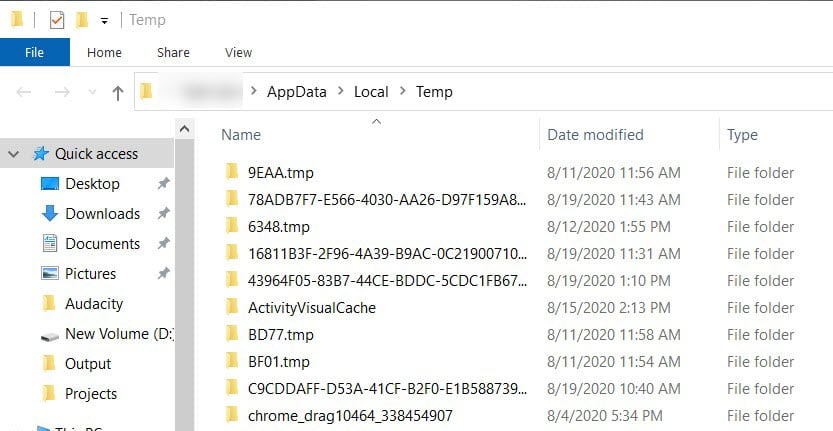Select the ActivityVisualCache folder

[x=312, y=308]
